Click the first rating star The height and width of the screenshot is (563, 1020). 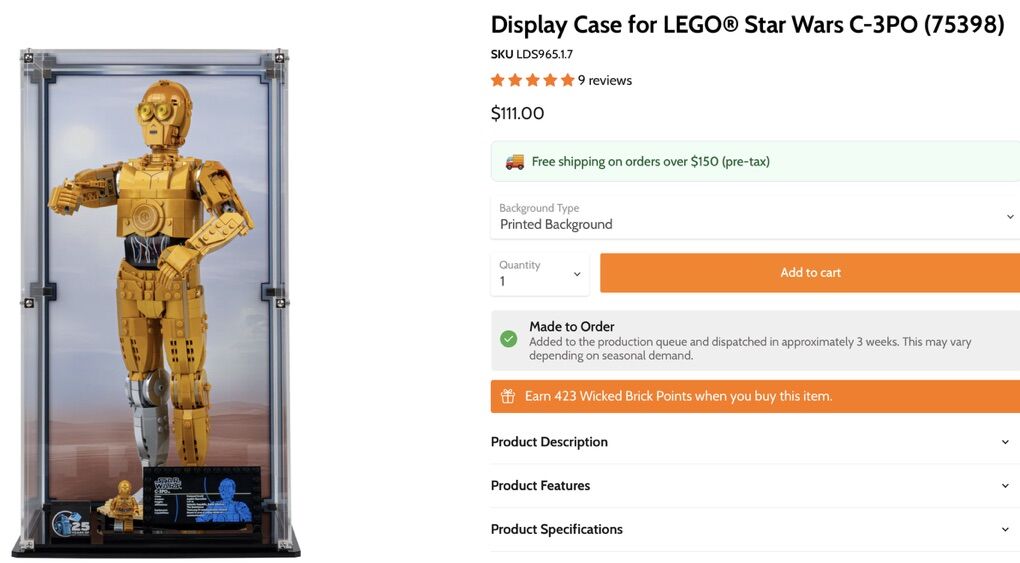point(498,80)
